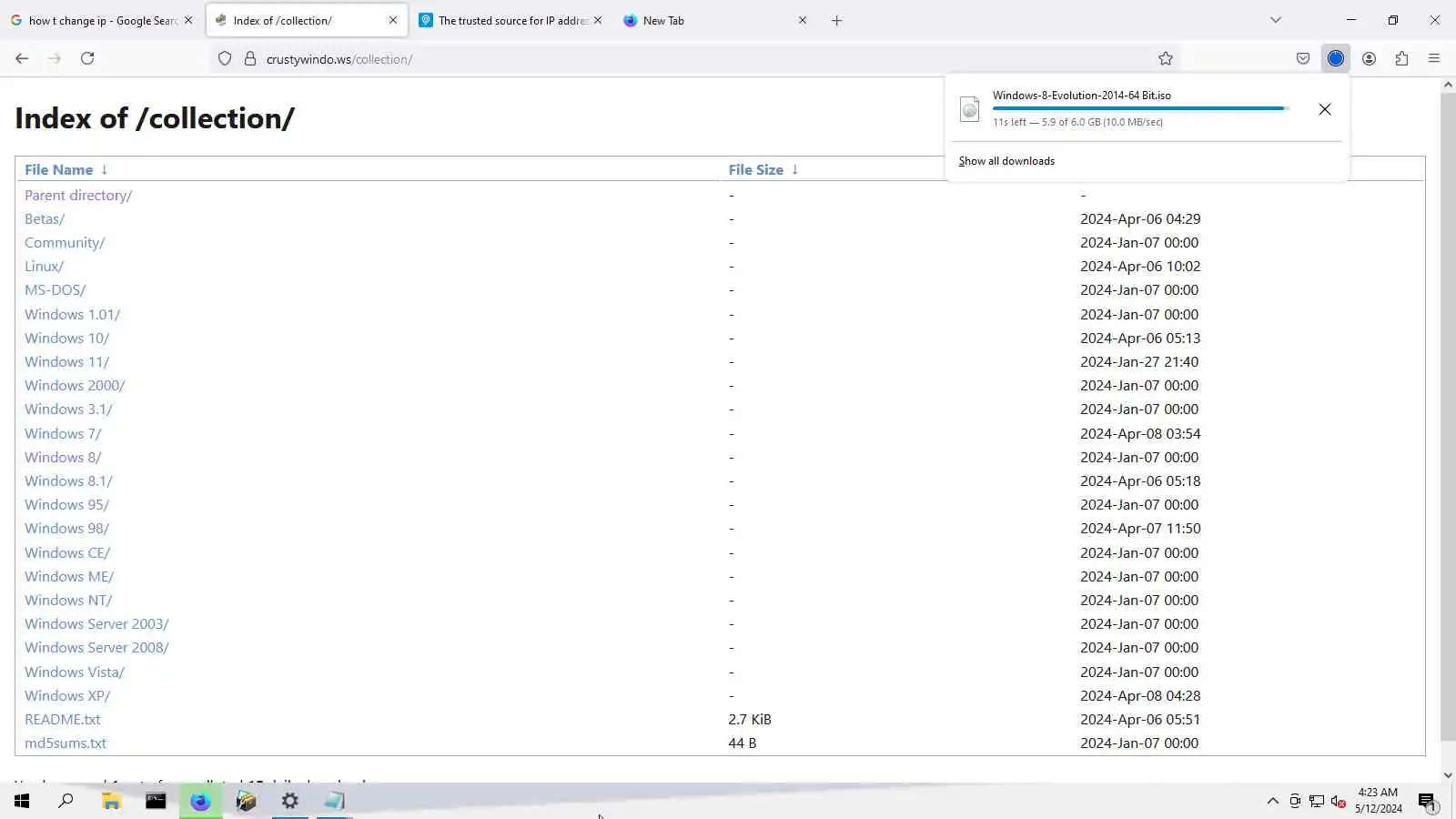Open taskbar search magnifier
1456x819 pixels.
(66, 801)
